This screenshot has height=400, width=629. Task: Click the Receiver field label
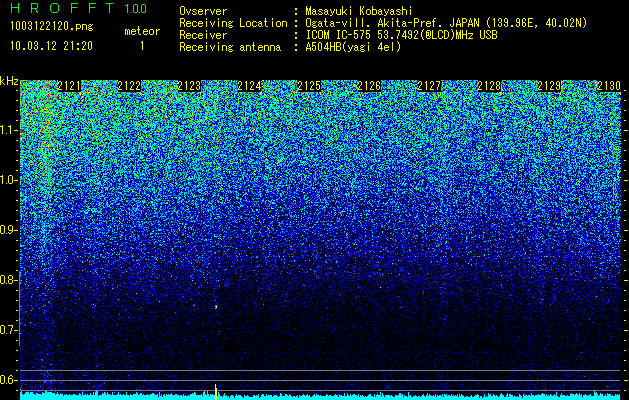pos(203,35)
